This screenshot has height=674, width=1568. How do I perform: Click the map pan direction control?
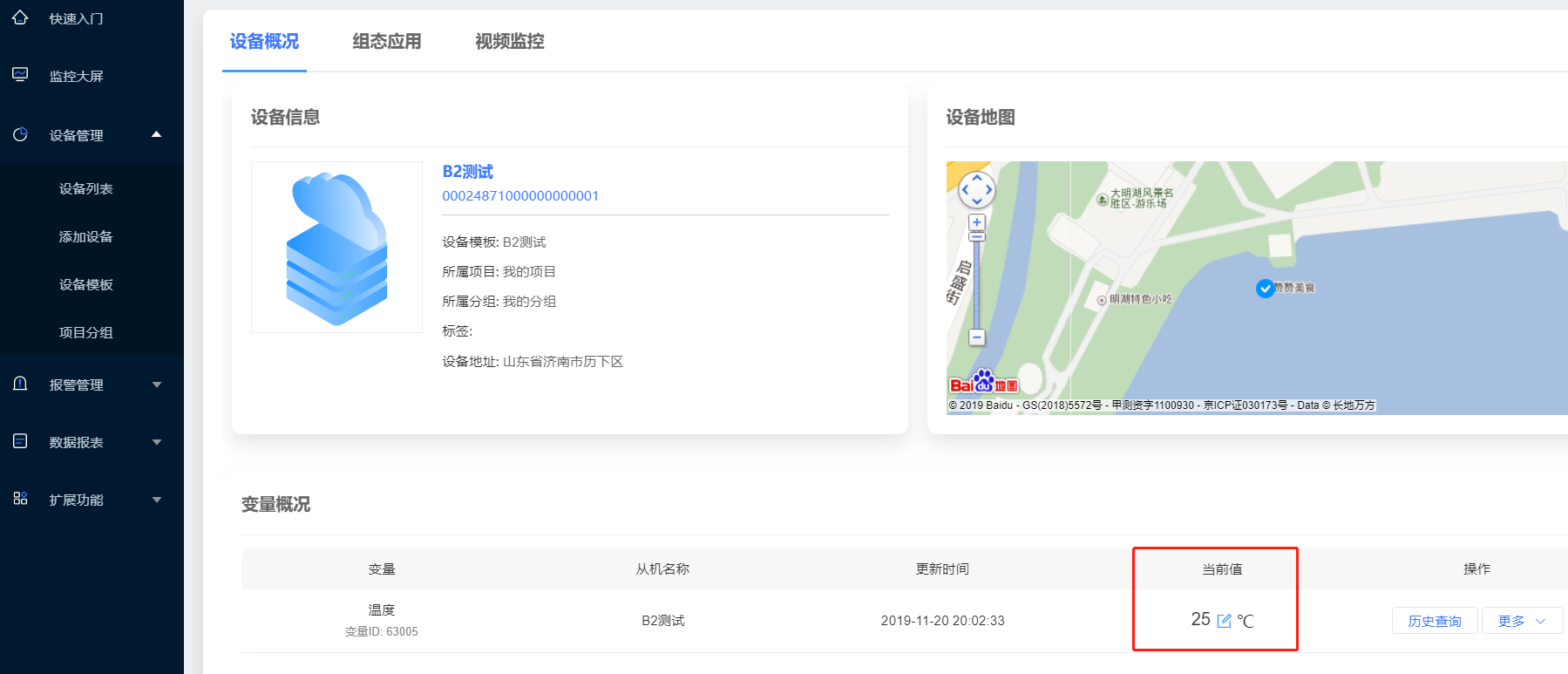(976, 189)
